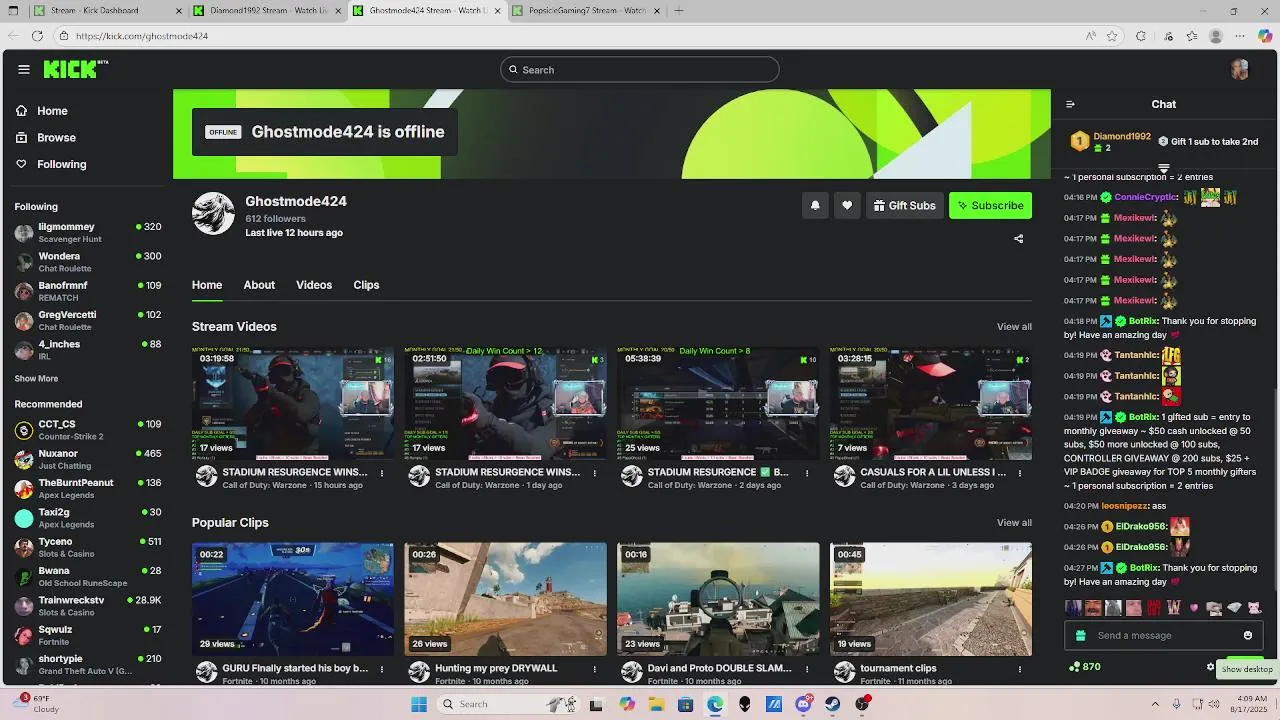Open browser extensions puzzle icon
The width and height of the screenshot is (1280, 720).
pos(1141,36)
